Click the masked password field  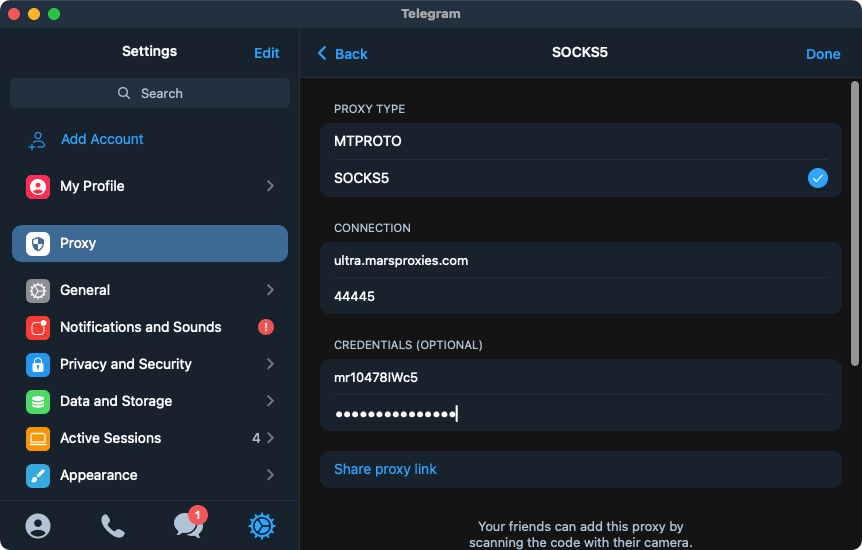[581, 413]
